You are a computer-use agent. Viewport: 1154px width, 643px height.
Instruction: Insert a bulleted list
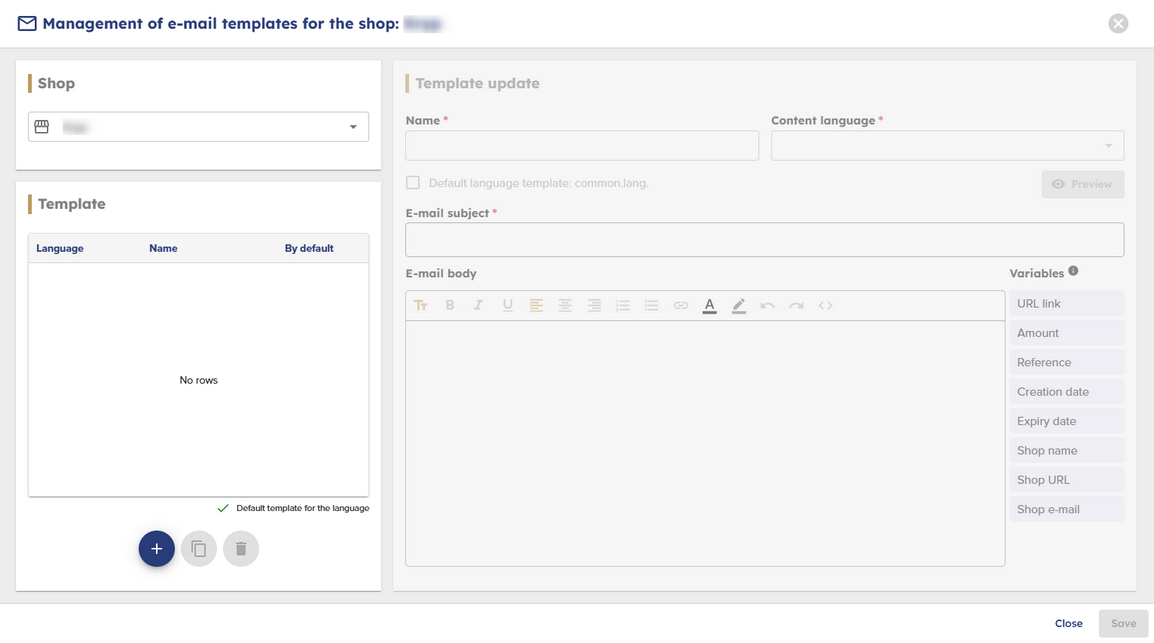[x=651, y=305]
